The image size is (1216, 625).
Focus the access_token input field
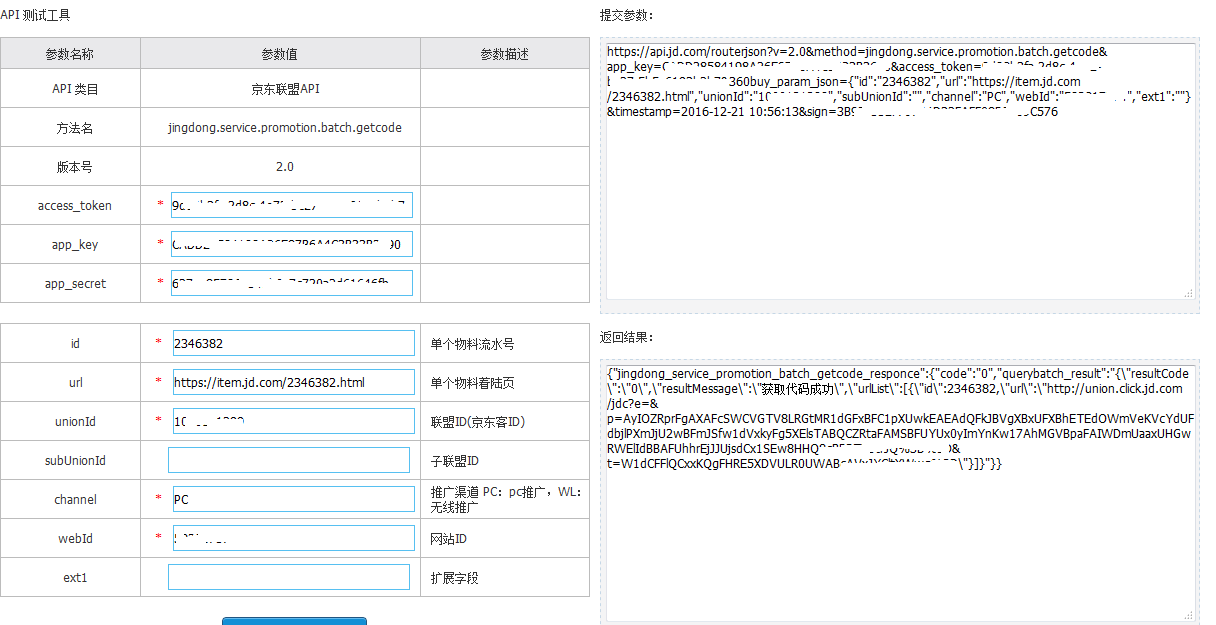pyautogui.click(x=291, y=206)
